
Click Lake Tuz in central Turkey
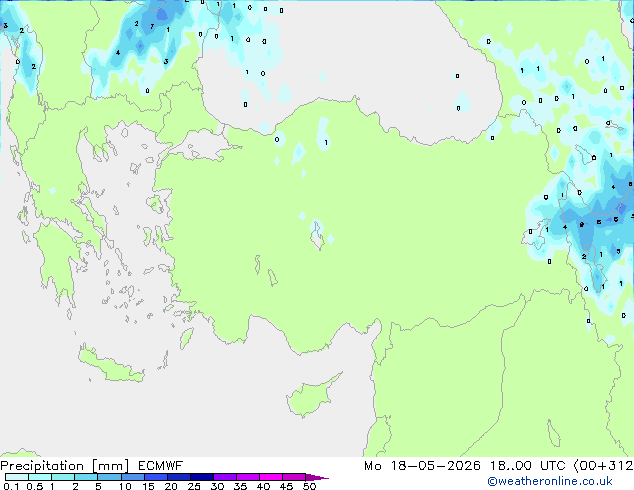pos(317,234)
